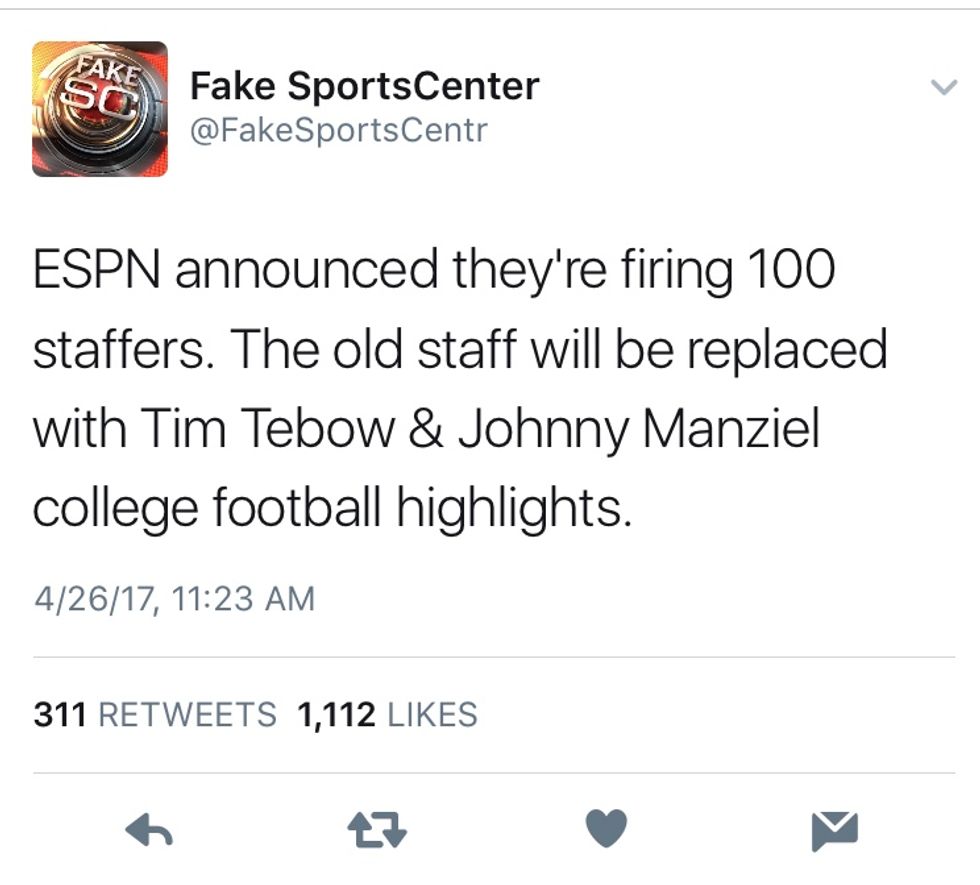Click the 4/26/17, 11:23 AM timestamp
This screenshot has width=980, height=885.
(174, 598)
